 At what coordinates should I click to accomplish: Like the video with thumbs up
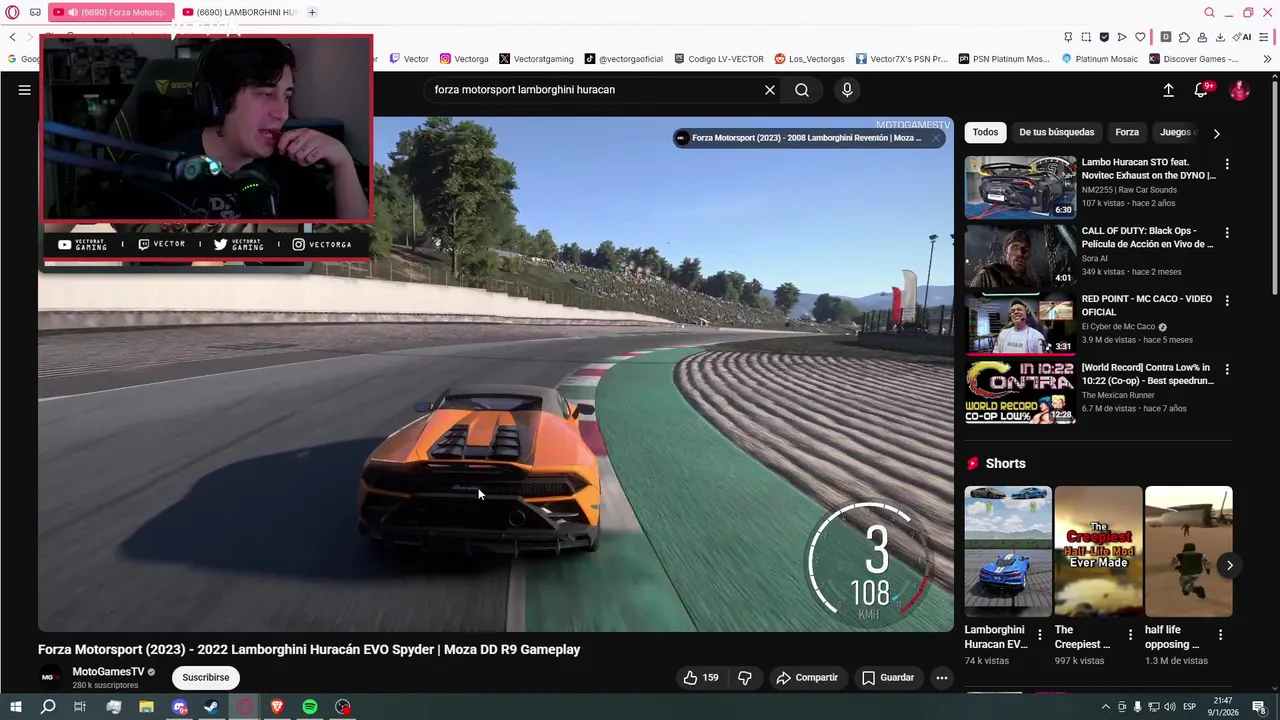[700, 677]
